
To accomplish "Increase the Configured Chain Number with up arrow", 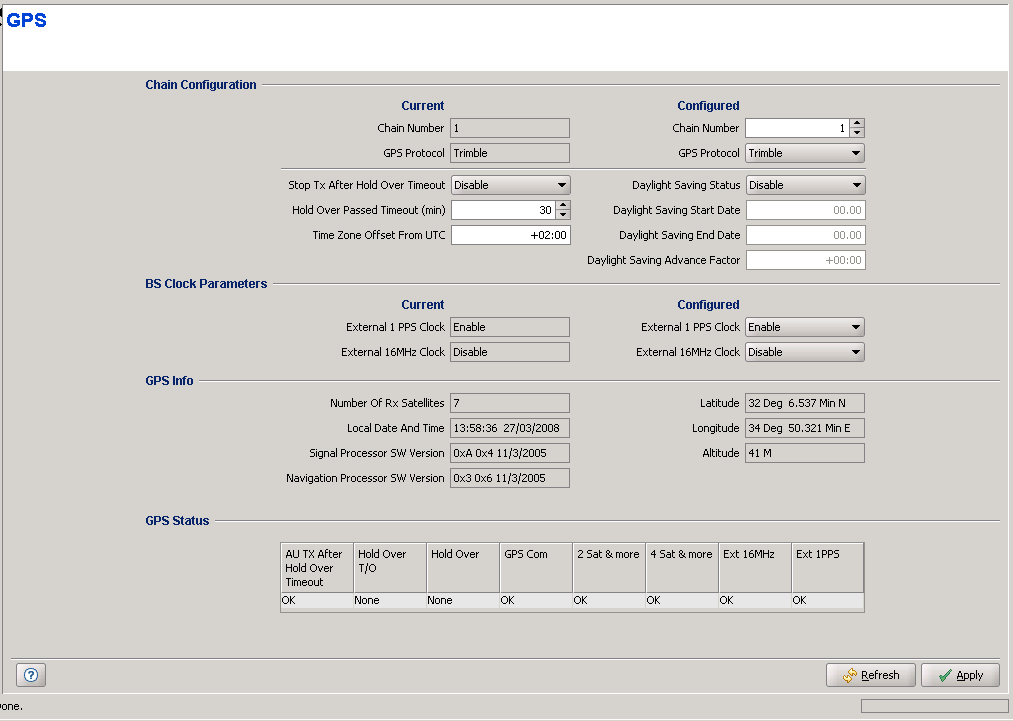I will [x=857, y=124].
